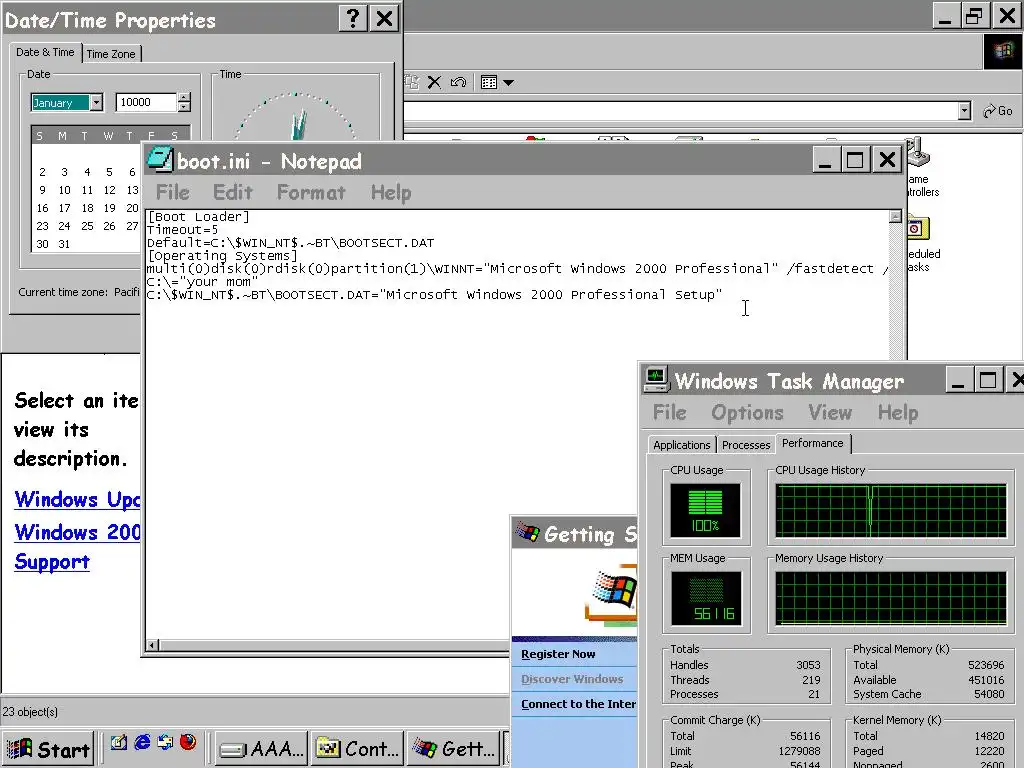Select day 26 in the calendar

click(x=109, y=226)
